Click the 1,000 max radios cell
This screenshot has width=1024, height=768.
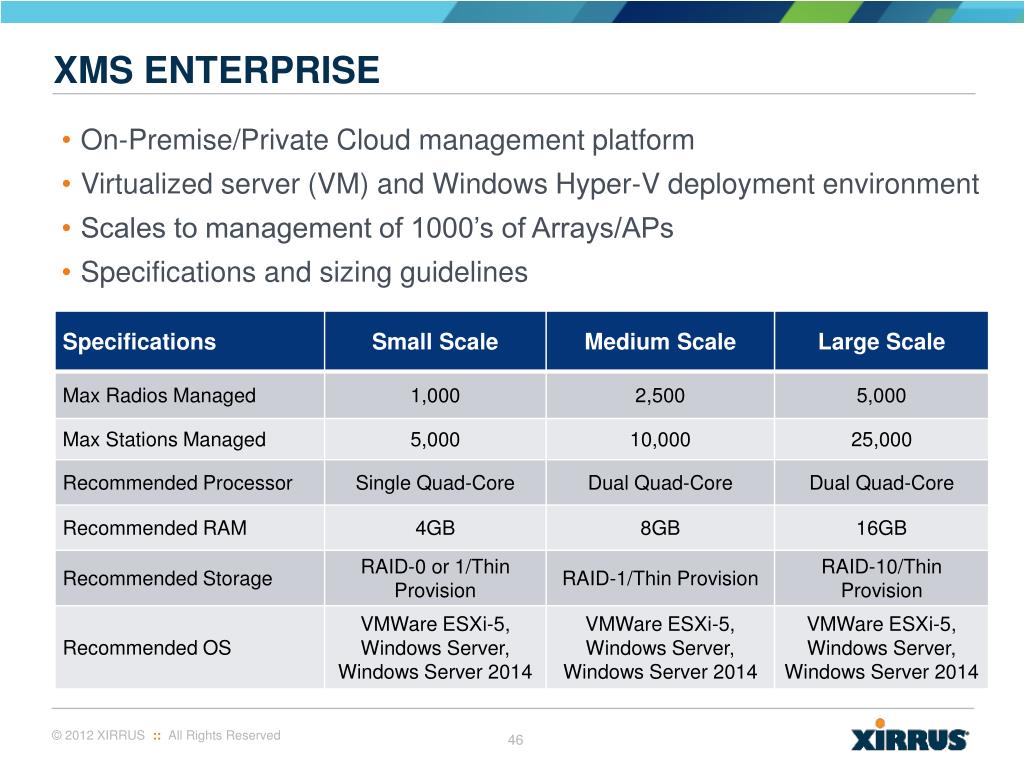[x=435, y=396]
